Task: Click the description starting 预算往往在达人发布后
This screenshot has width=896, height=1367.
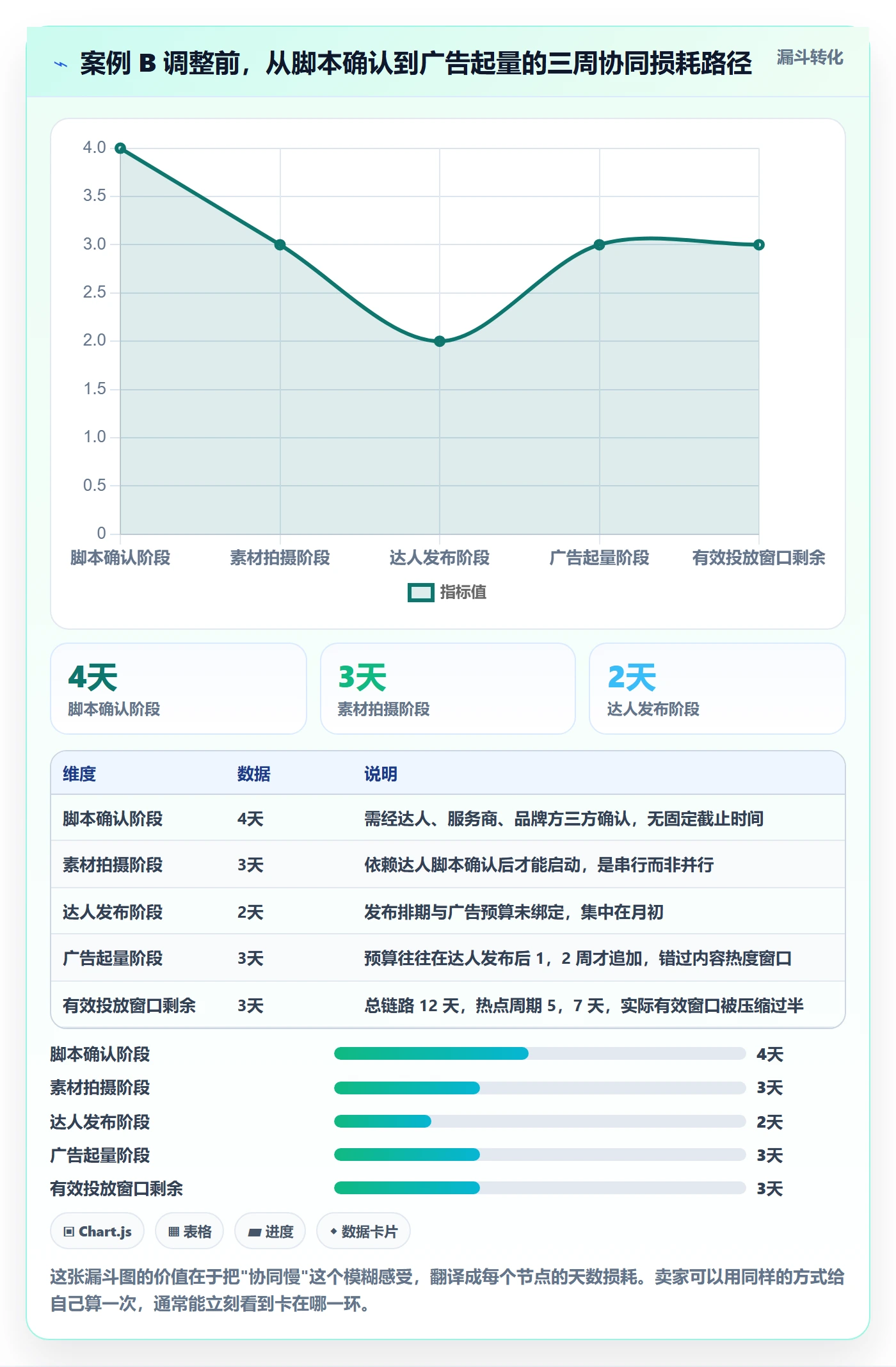Action: (578, 958)
